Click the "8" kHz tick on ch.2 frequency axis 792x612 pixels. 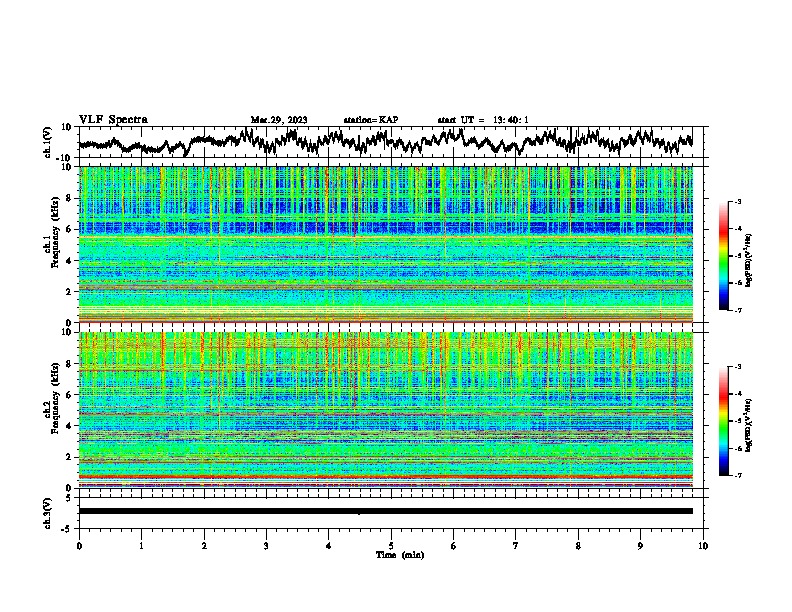(70, 364)
